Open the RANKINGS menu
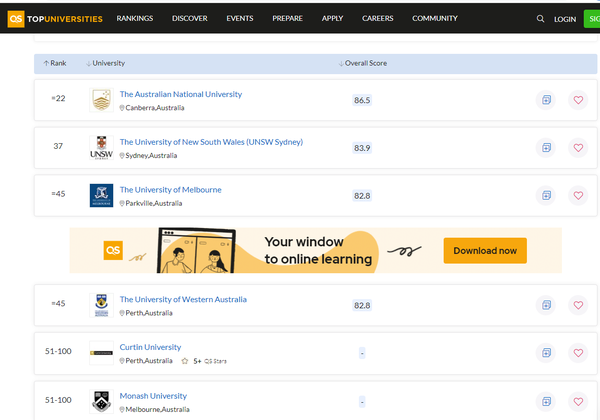The height and width of the screenshot is (420, 600). point(135,18)
